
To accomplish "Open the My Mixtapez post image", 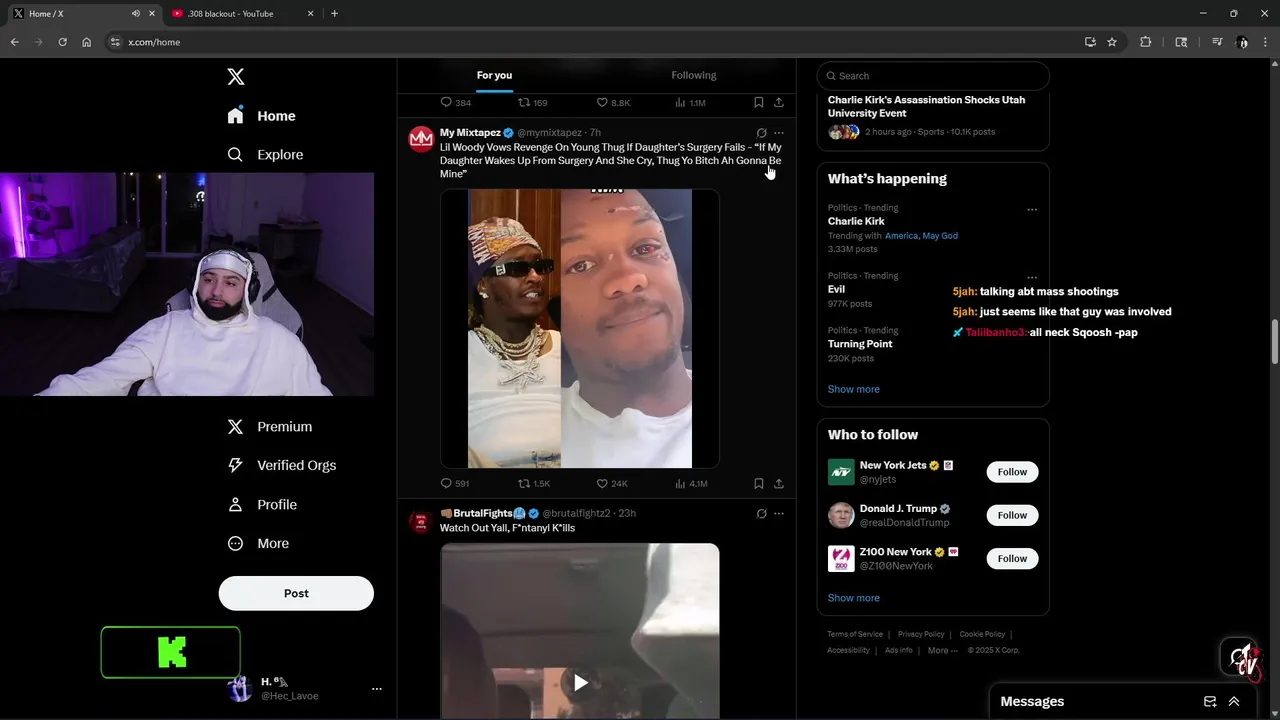I will 580,328.
